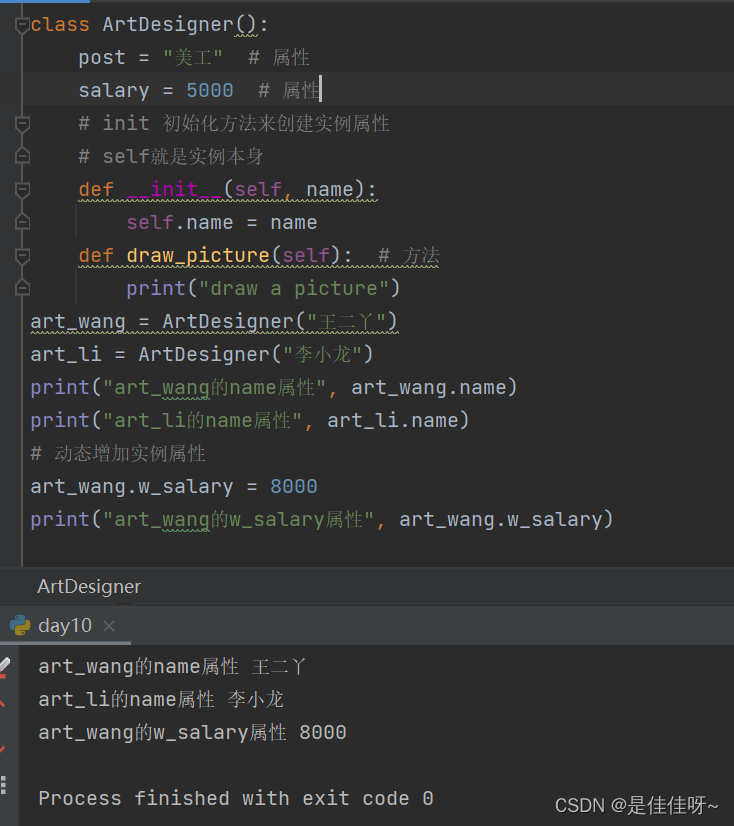Collapse the draw_picture method fold marker
The image size is (734, 826).
(x=22, y=255)
